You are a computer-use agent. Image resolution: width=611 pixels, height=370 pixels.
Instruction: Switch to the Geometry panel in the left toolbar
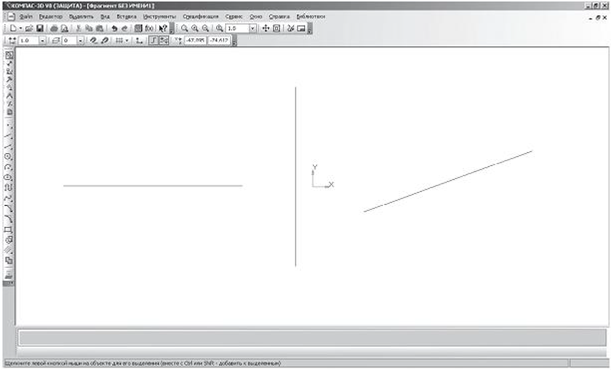pos(9,55)
